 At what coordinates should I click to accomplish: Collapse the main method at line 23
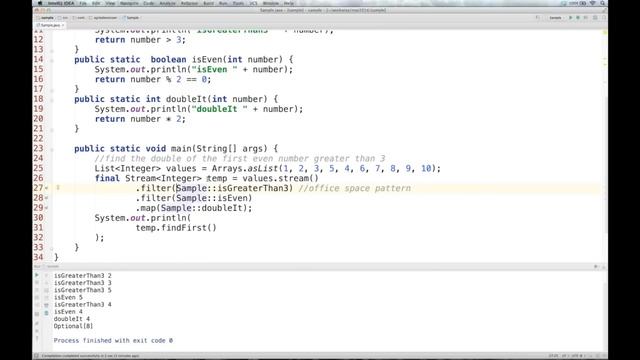coord(52,149)
